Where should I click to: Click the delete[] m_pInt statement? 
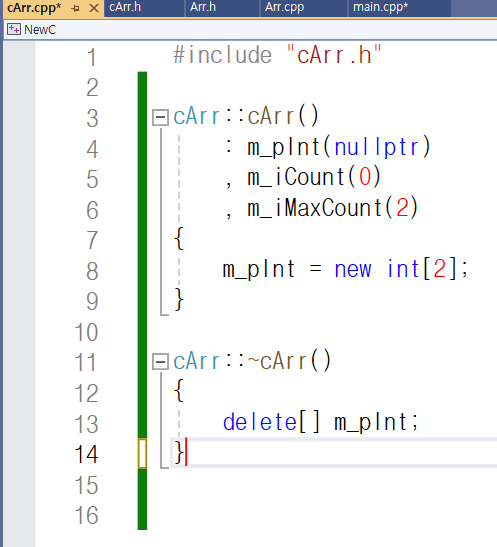point(321,422)
